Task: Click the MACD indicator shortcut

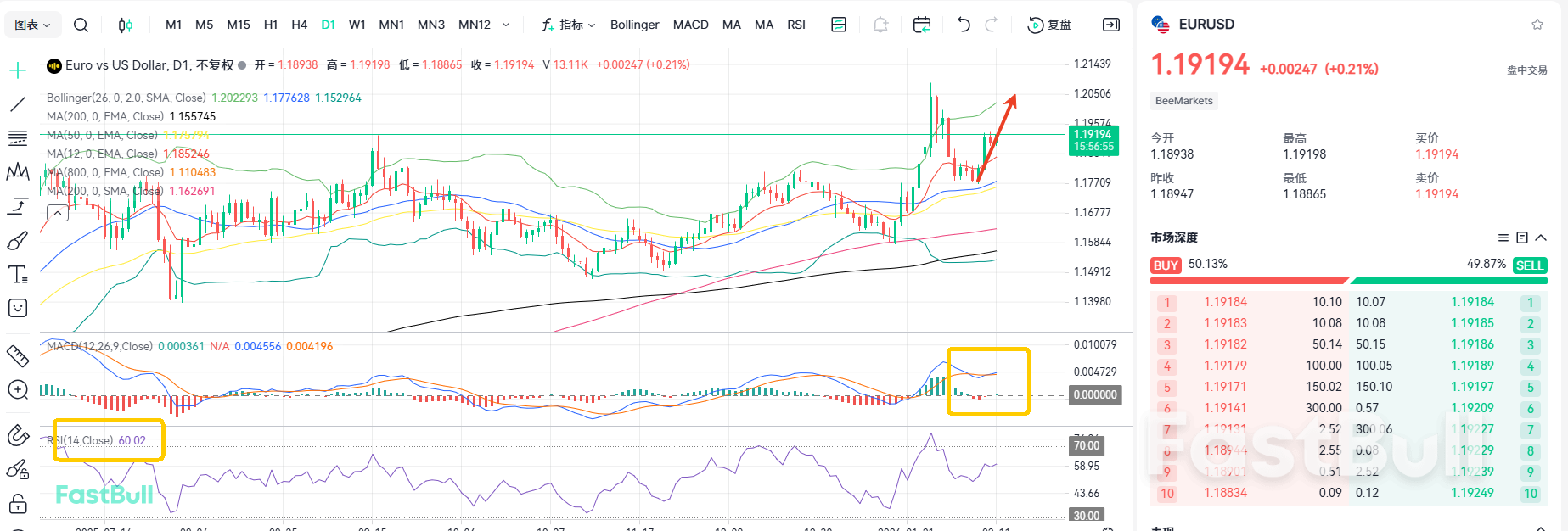Action: [690, 25]
